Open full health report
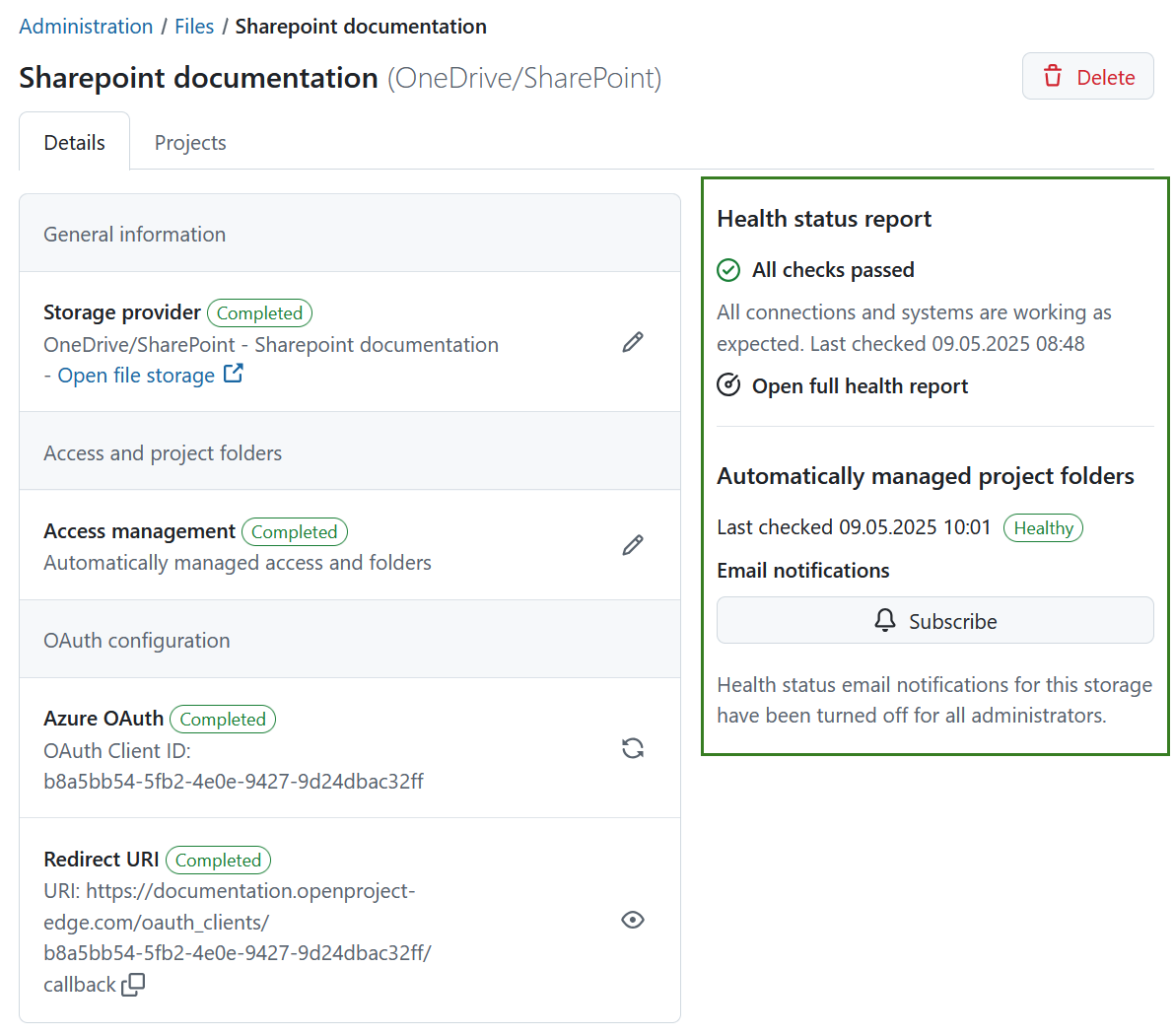This screenshot has width=1174, height=1036. 859,385
